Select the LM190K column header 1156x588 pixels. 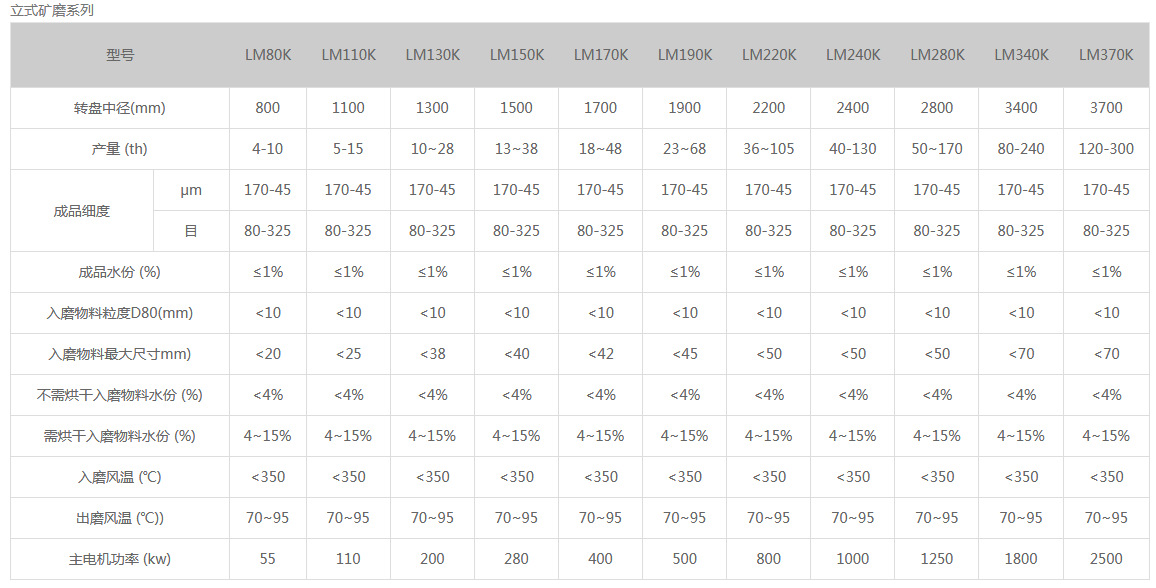[685, 55]
